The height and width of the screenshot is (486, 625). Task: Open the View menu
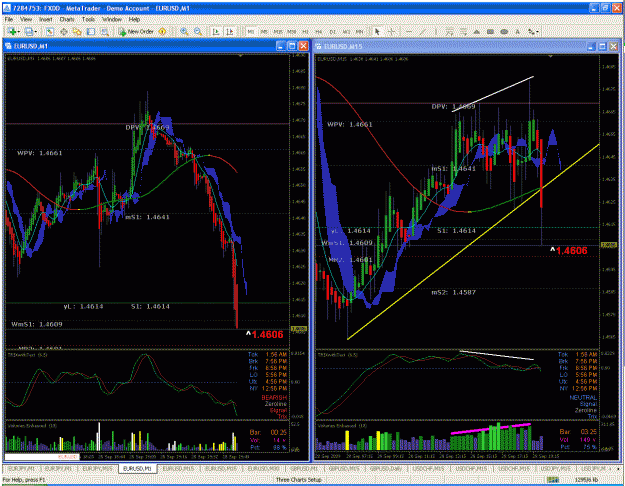pyautogui.click(x=26, y=19)
